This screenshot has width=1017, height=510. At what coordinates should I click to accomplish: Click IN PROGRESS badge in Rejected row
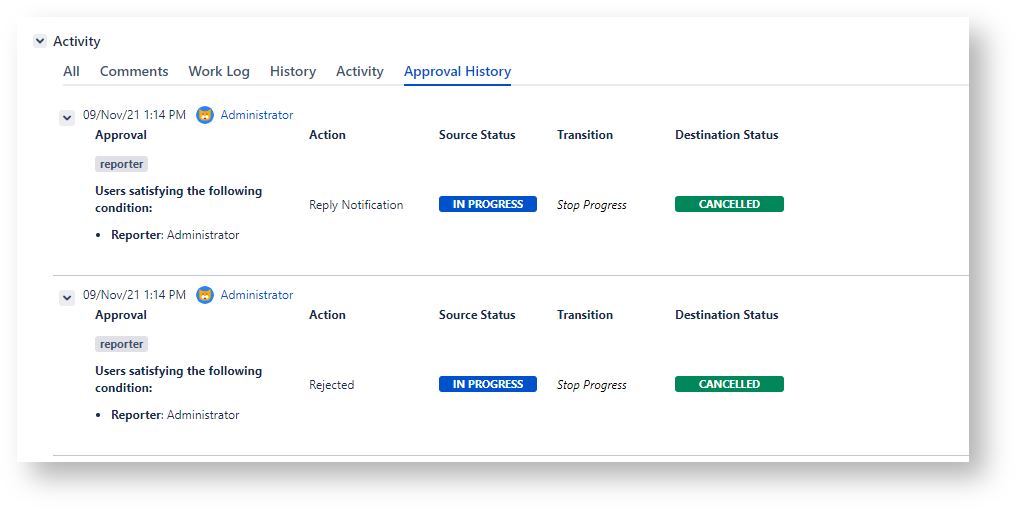(x=488, y=384)
